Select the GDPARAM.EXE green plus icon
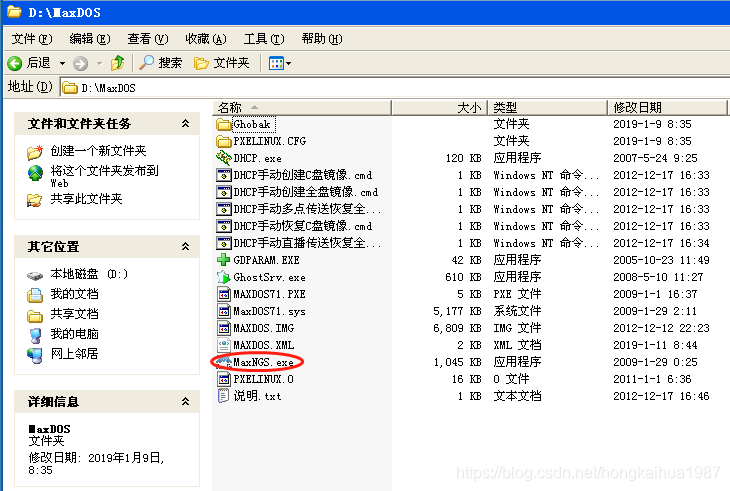The image size is (730, 491). click(x=224, y=260)
